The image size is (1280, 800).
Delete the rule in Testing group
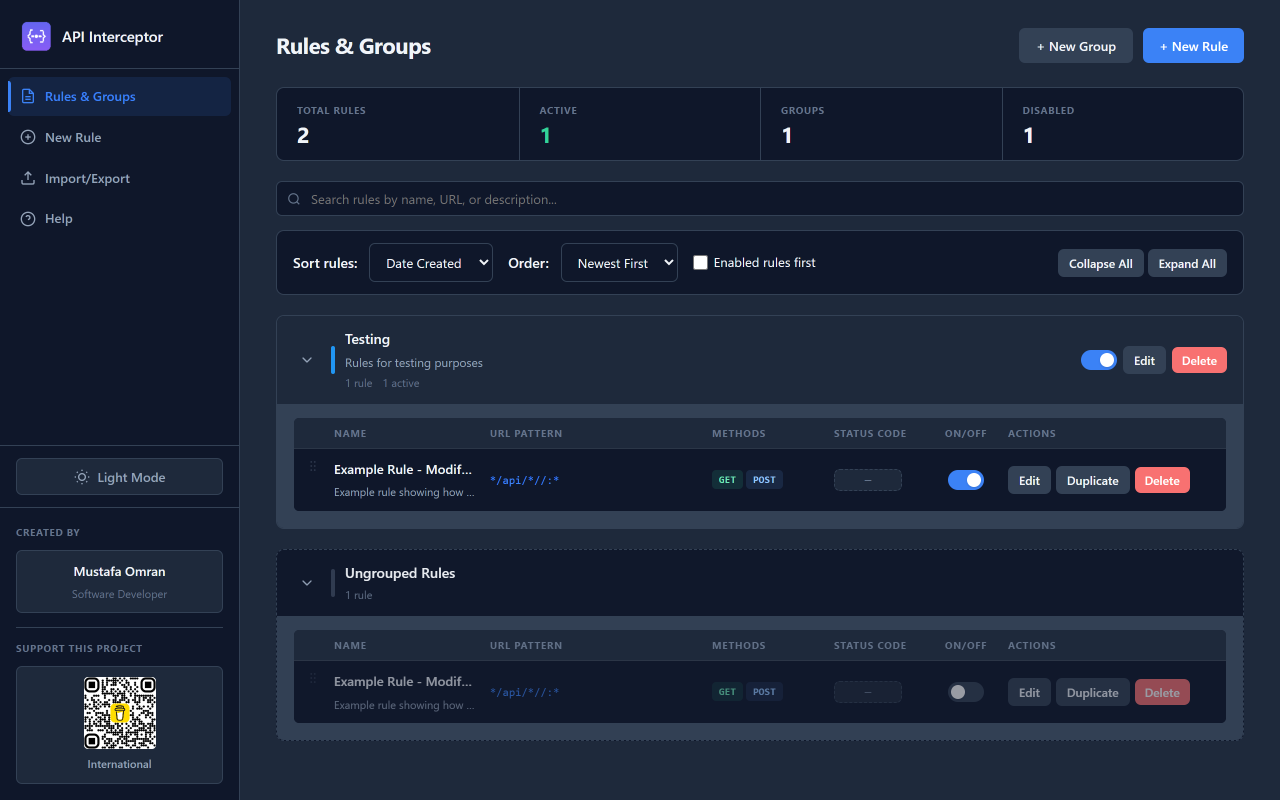pyautogui.click(x=1162, y=480)
